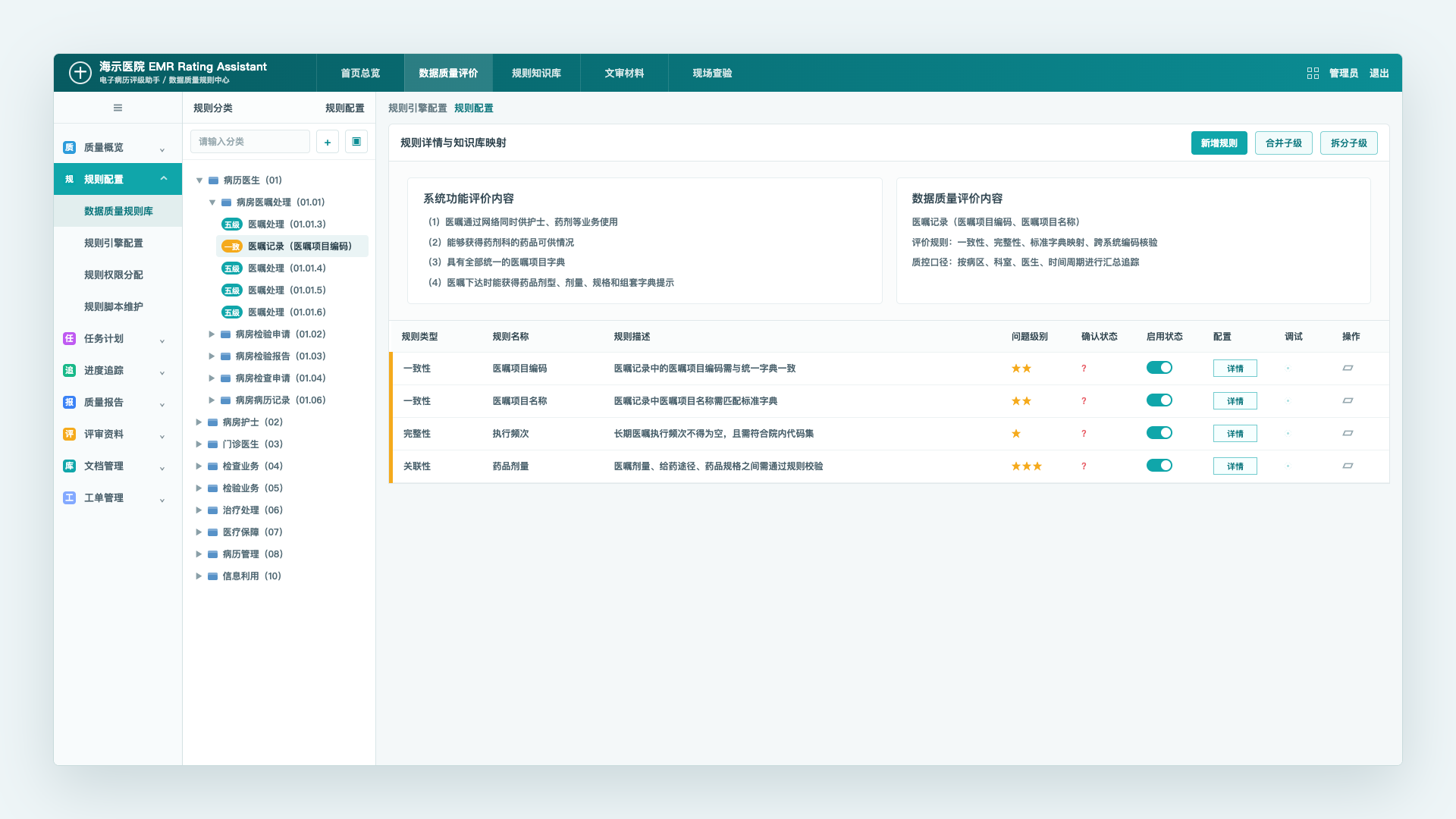Click three-star rating of 药品剂量 row
This screenshot has height=819, width=1456.
pyautogui.click(x=1026, y=466)
